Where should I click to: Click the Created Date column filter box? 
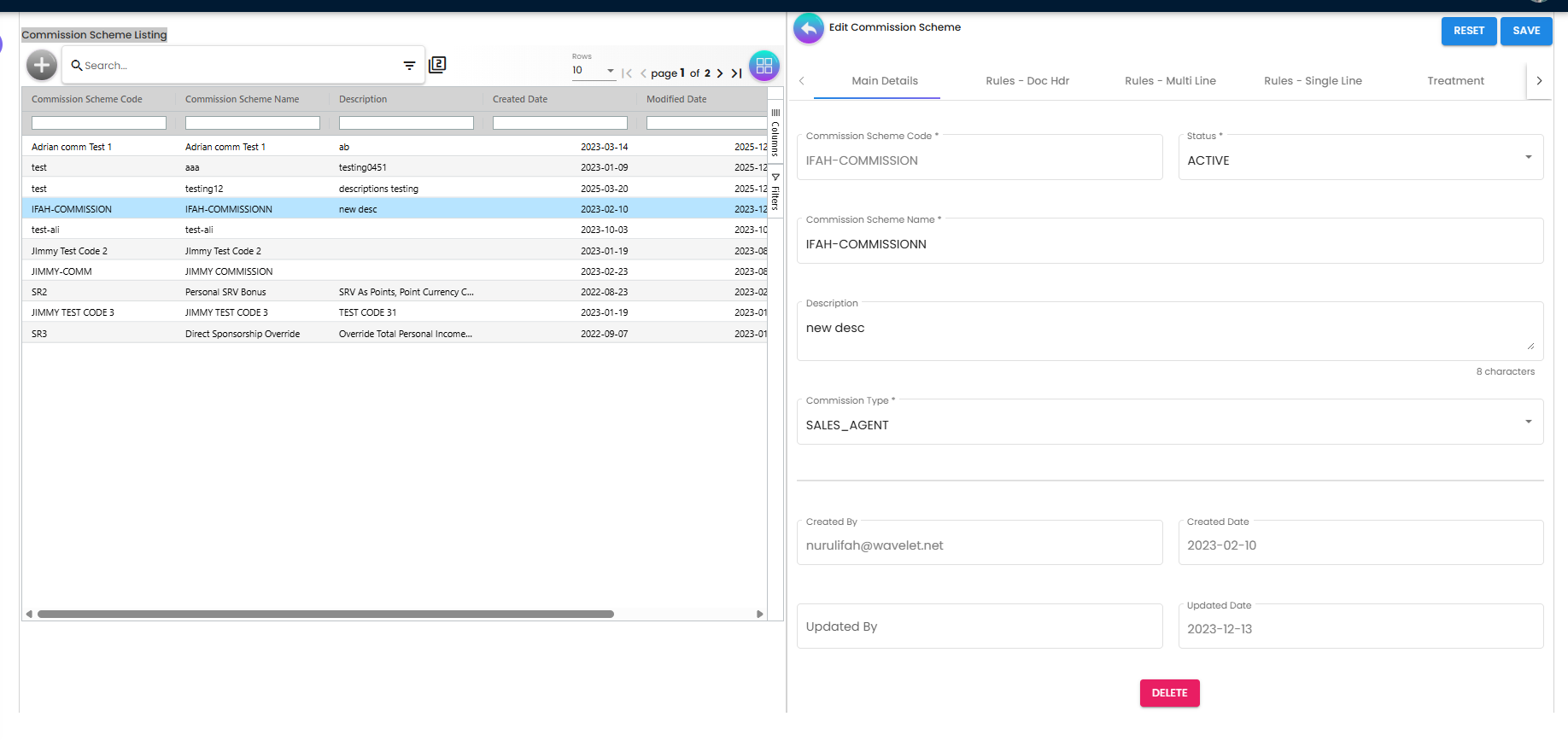pos(560,124)
